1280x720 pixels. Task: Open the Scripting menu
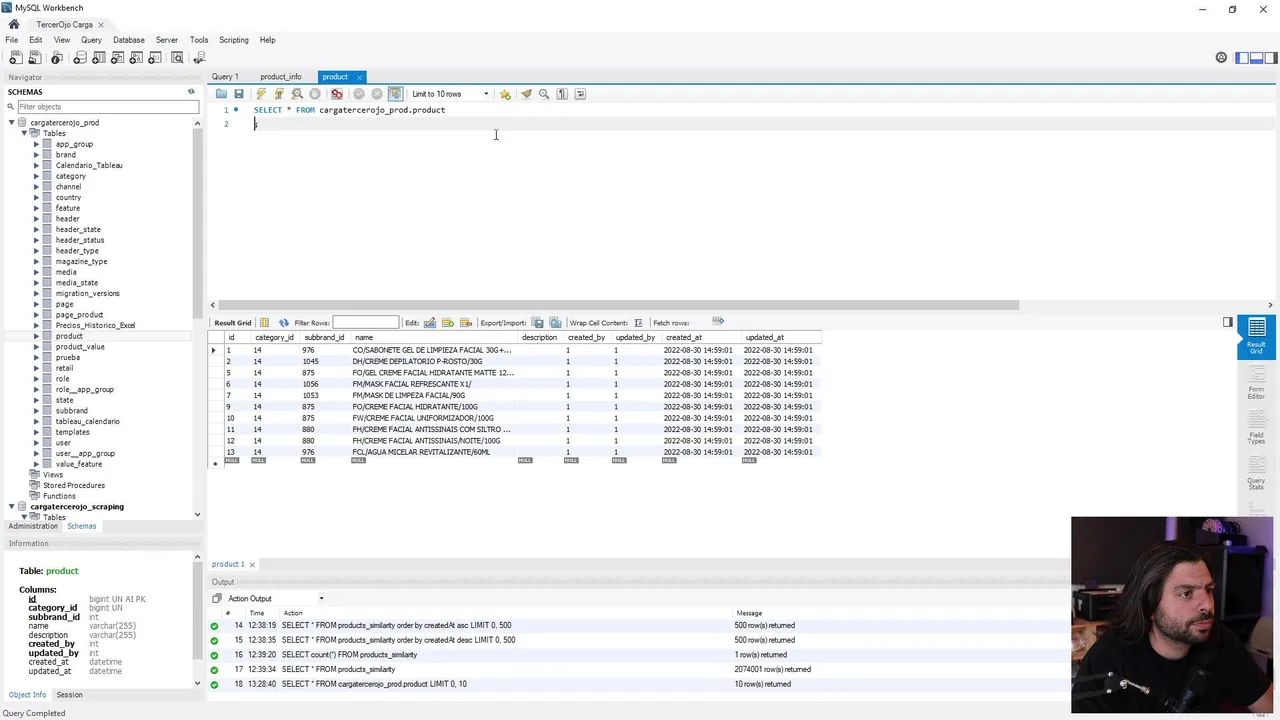(x=234, y=40)
